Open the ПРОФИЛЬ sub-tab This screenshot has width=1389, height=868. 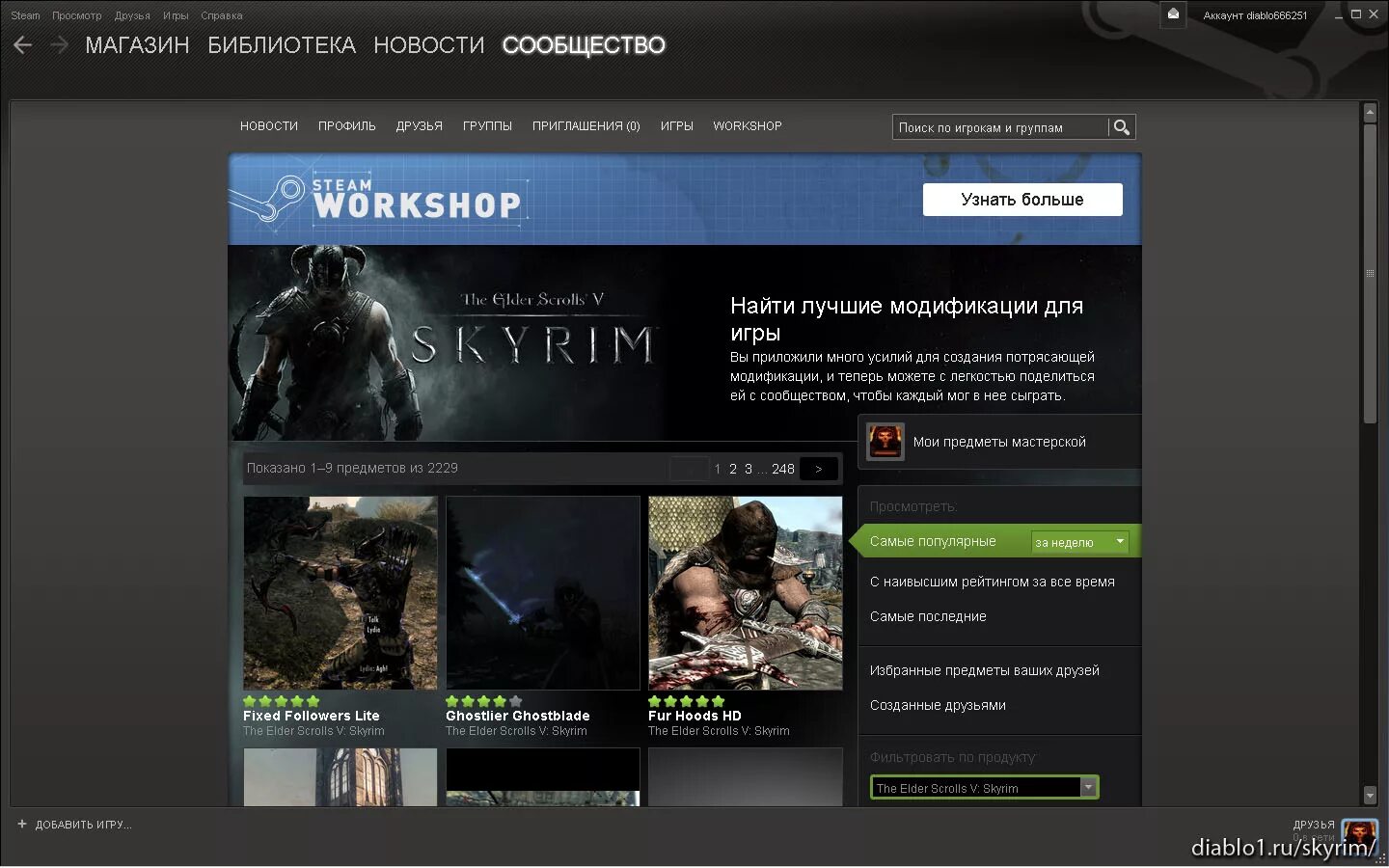point(347,126)
